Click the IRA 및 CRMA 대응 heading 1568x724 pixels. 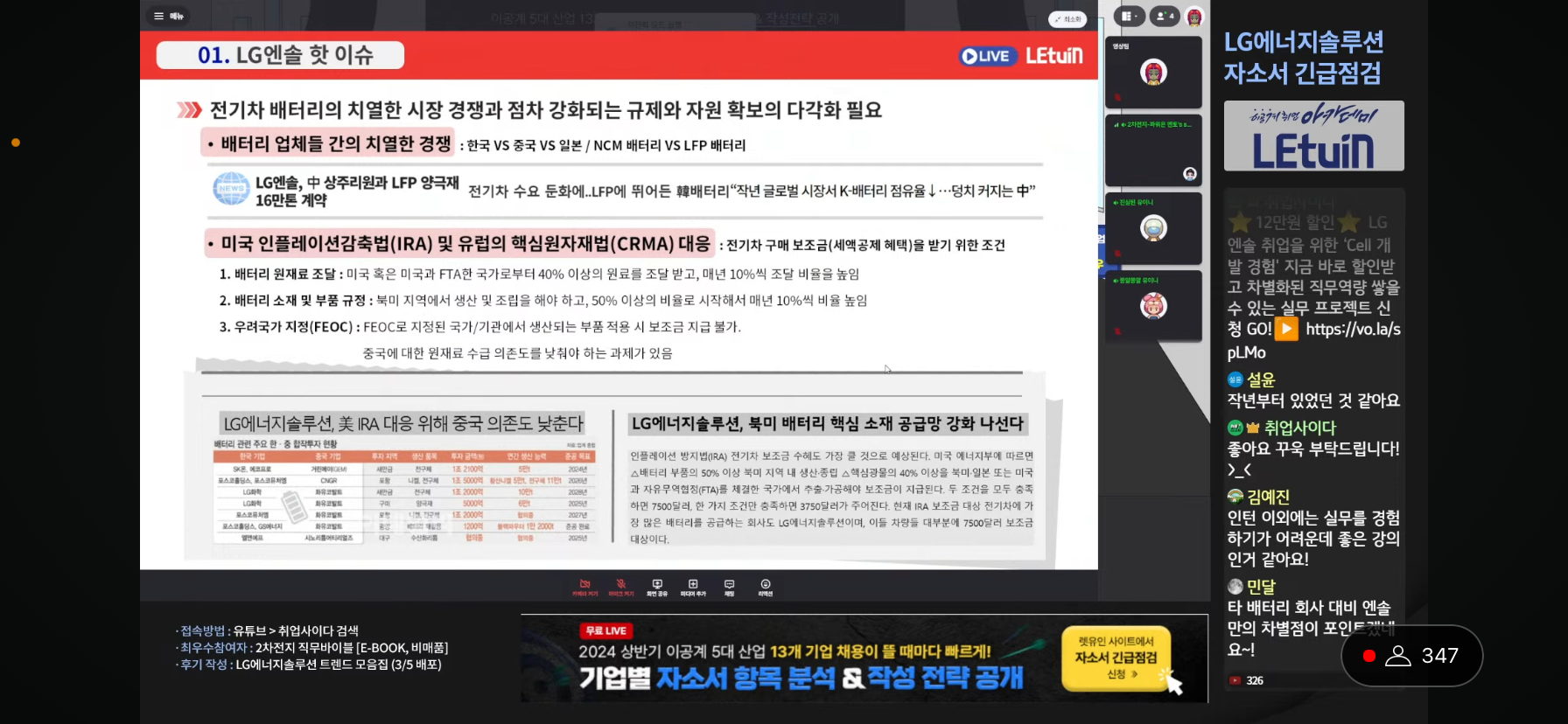460,243
